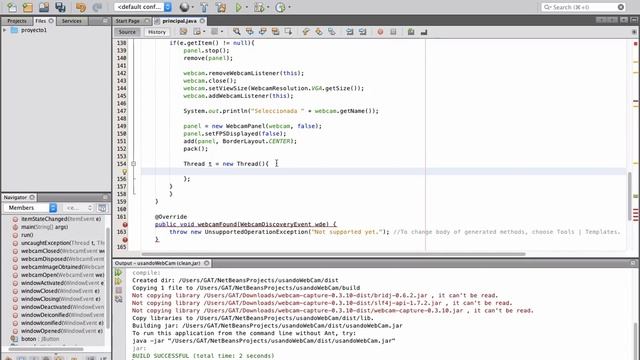The width and height of the screenshot is (640, 360).
Task: Open the Run project dropdown arrow
Action: pos(247,7)
